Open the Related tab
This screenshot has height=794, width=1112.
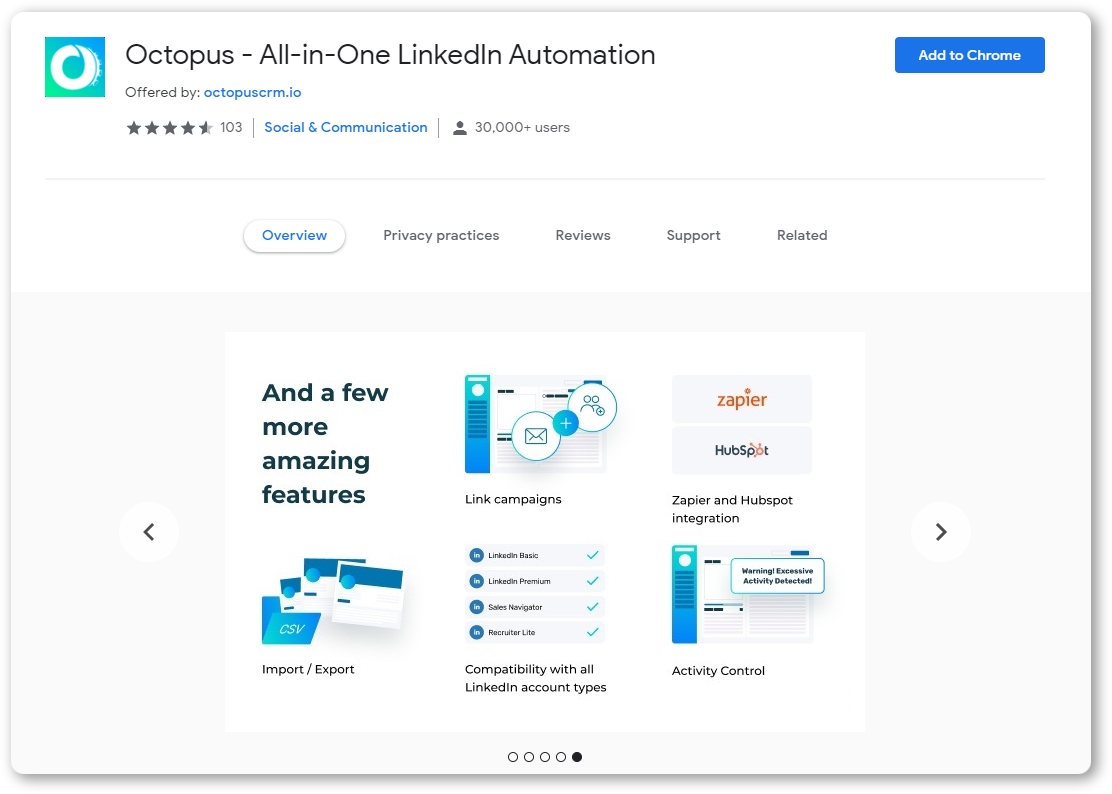click(x=802, y=235)
